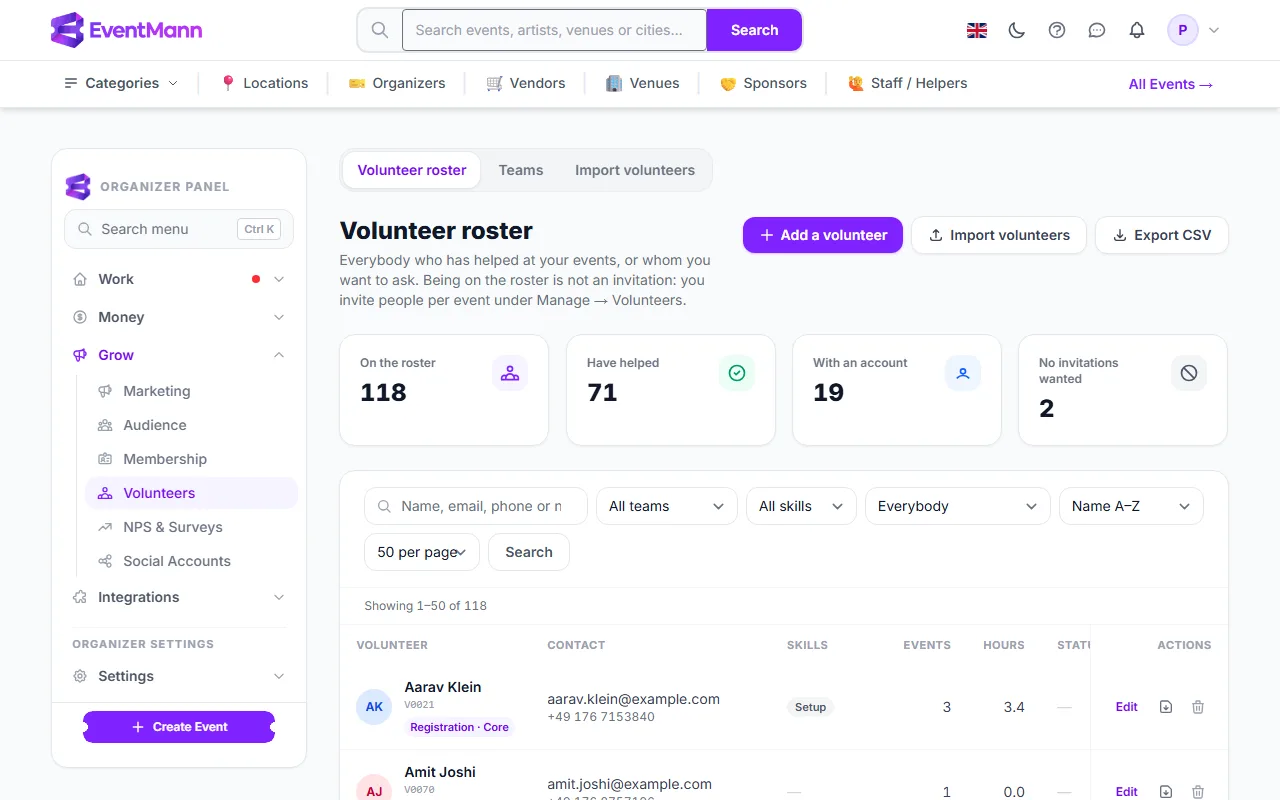The image size is (1280, 800).
Task: Follow the All Events link
Action: coord(1171,84)
